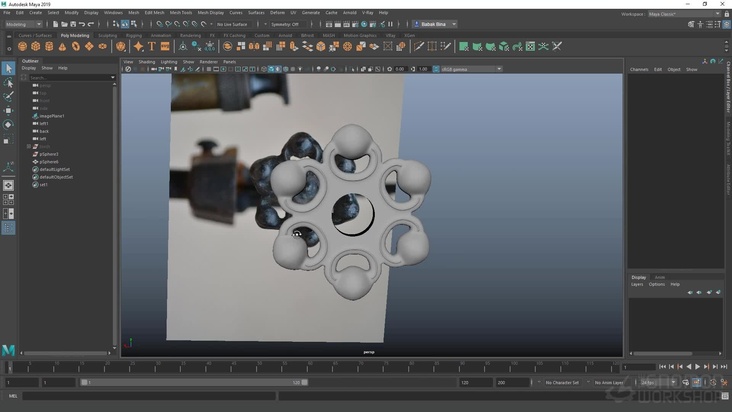The height and width of the screenshot is (412, 732).
Task: Open the Mesh Tools menu
Action: (x=181, y=13)
